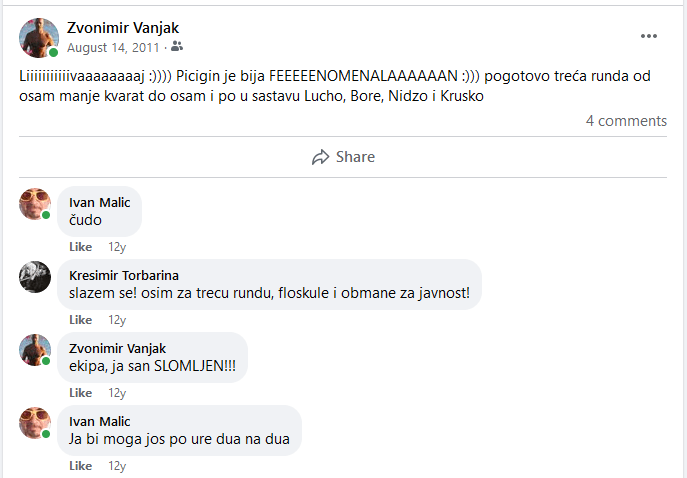
Task: Open Kresimir Torbarina's profile picture
Action: 35,276
